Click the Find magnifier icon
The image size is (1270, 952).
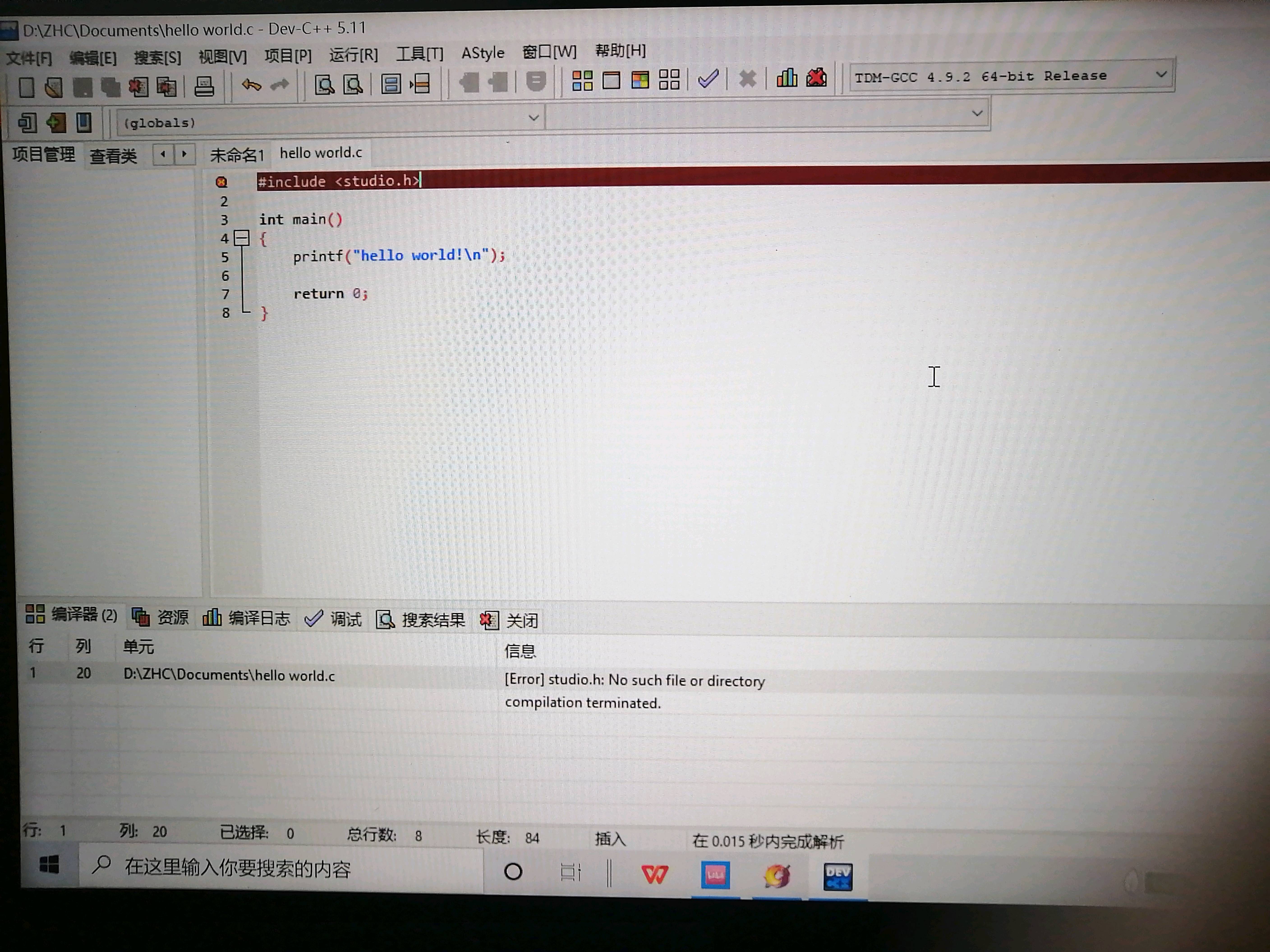(x=324, y=85)
